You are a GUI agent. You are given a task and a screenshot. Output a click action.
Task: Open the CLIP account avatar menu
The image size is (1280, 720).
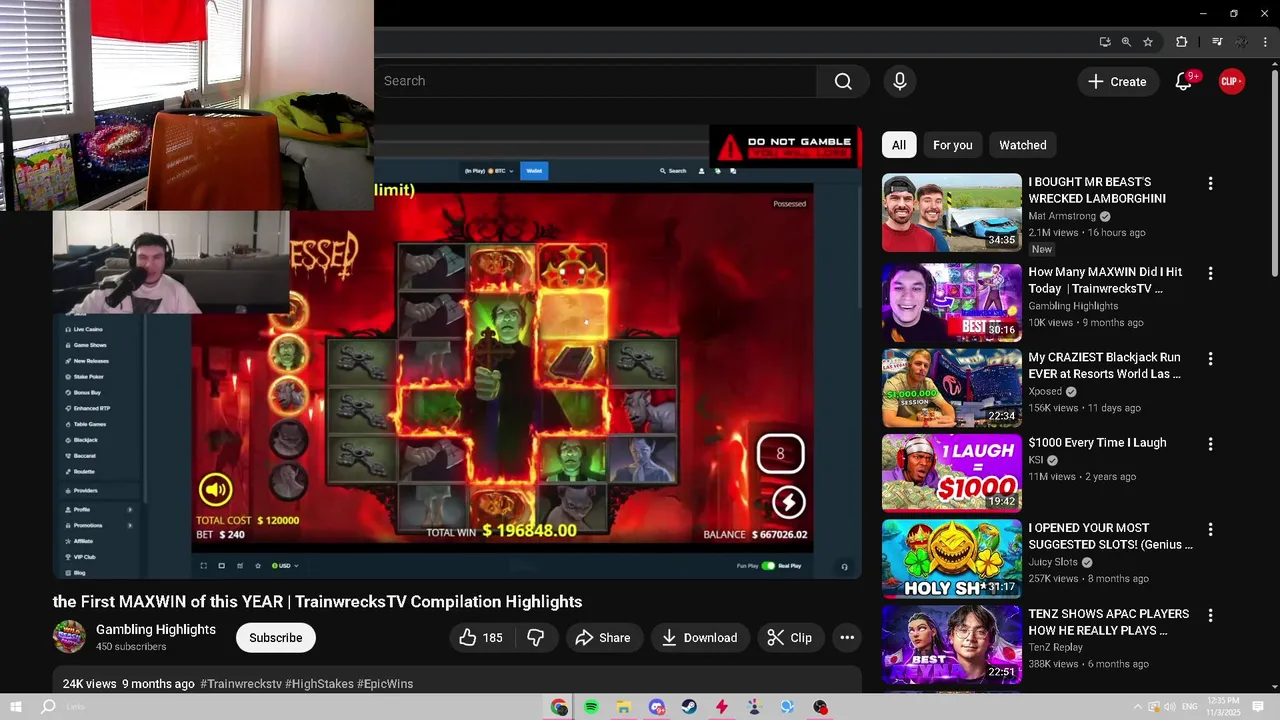coord(1231,81)
